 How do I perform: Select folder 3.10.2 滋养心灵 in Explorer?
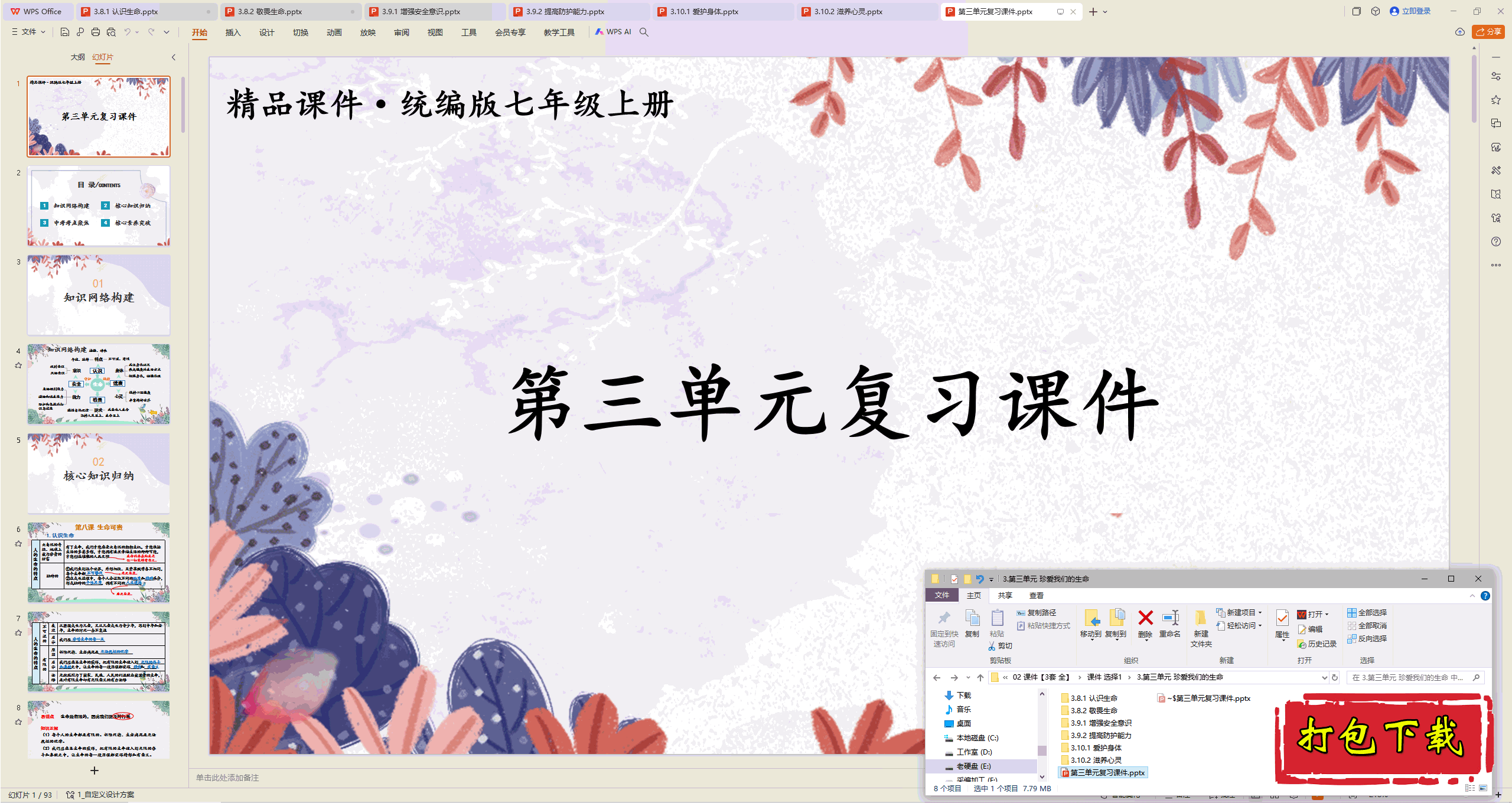pyautogui.click(x=1092, y=760)
